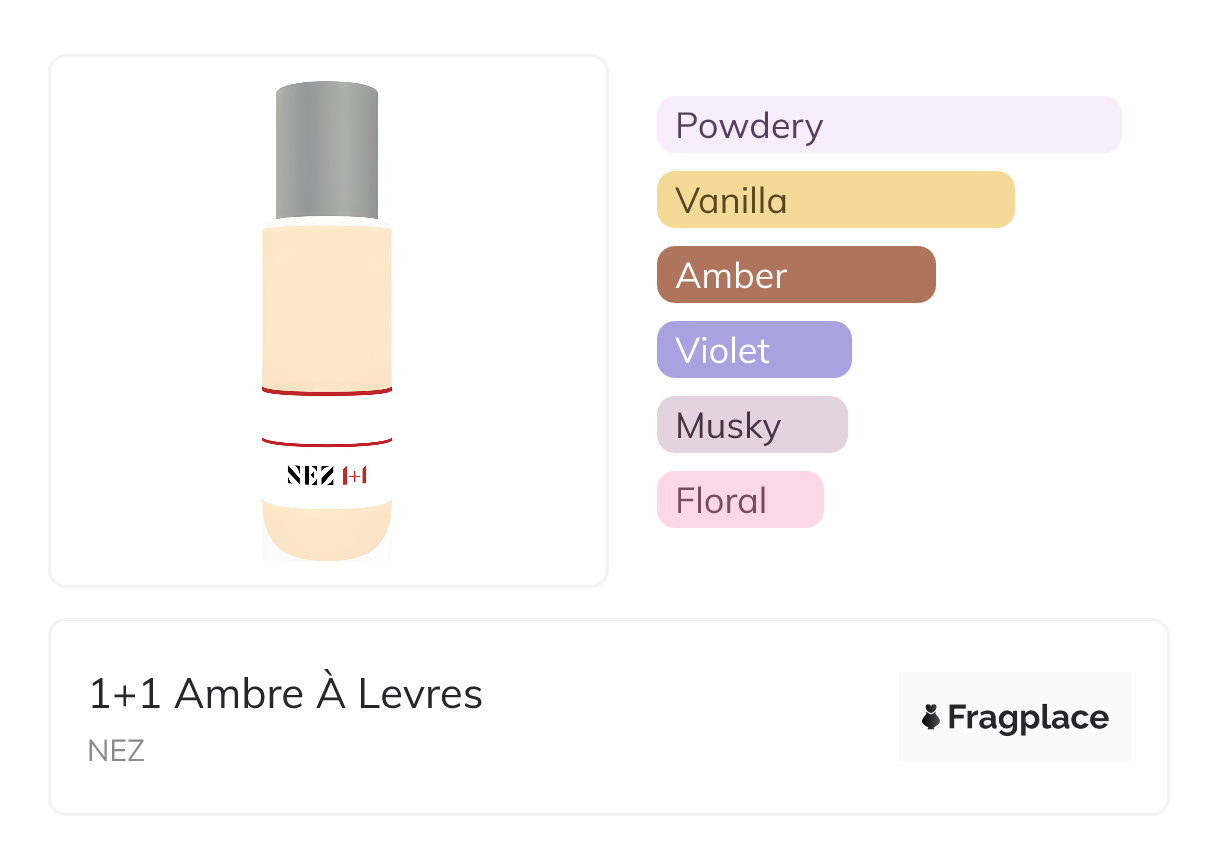
Task: Click the Fragplace wordmark text
Action: (1028, 718)
